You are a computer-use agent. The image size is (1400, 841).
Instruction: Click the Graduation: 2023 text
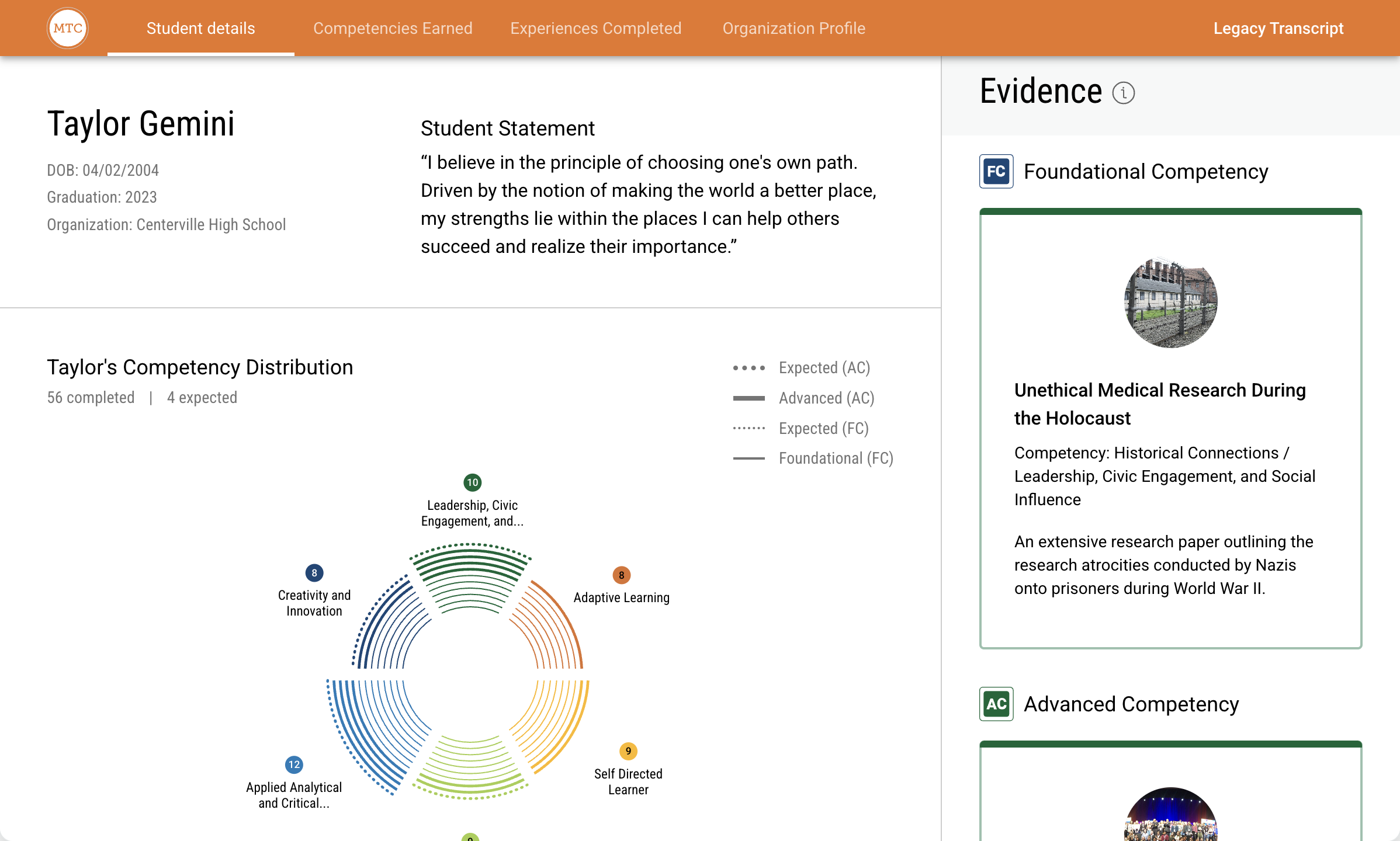point(102,197)
